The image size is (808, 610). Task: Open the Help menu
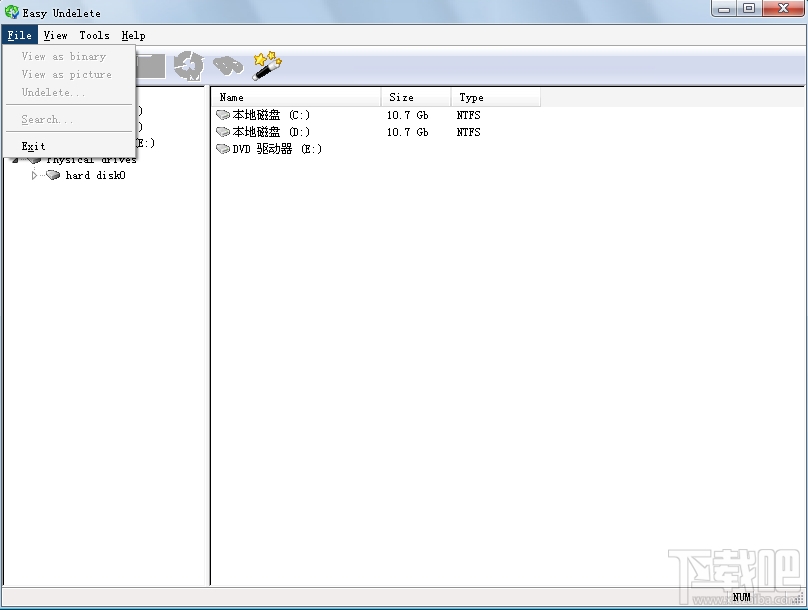[132, 35]
